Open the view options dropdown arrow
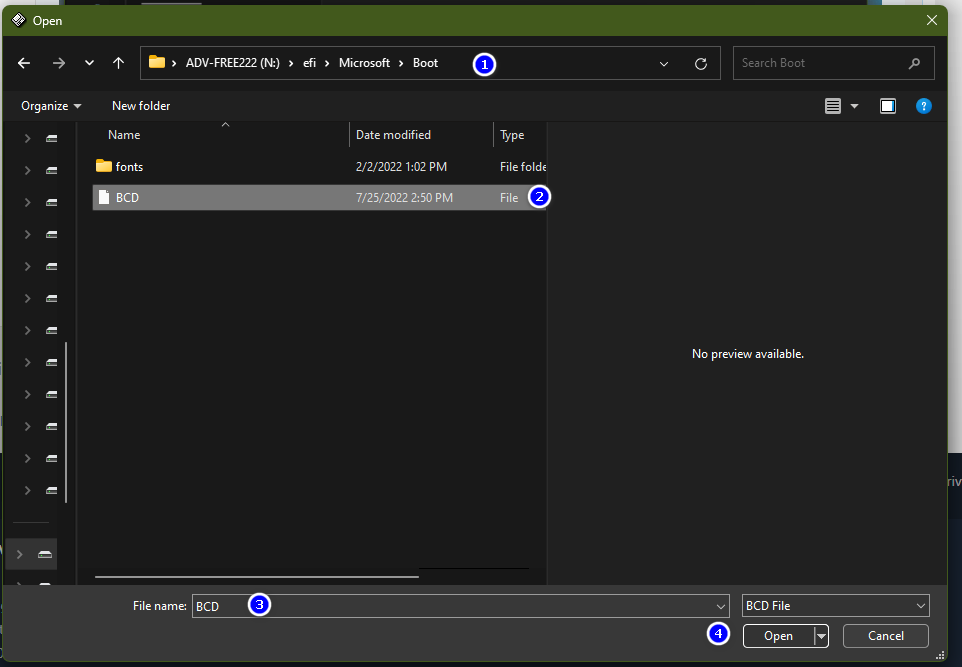The width and height of the screenshot is (962, 667). (x=854, y=106)
